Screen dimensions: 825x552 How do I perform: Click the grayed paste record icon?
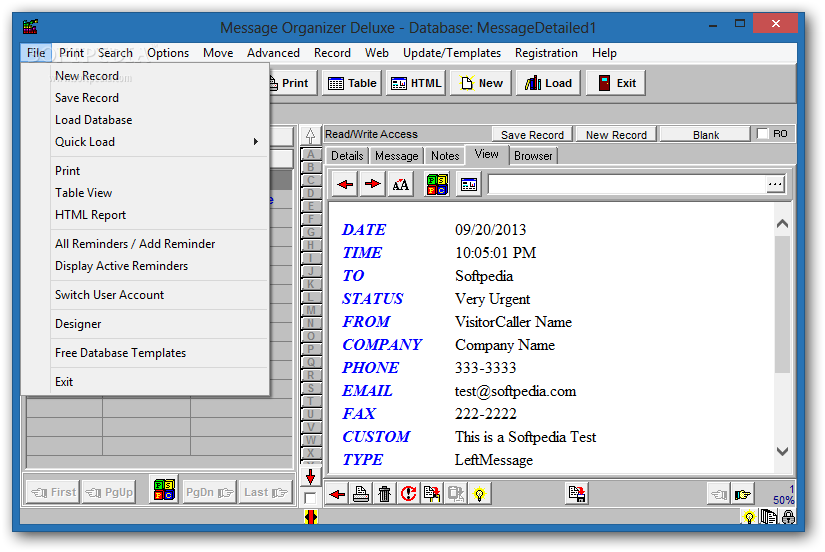(456, 494)
